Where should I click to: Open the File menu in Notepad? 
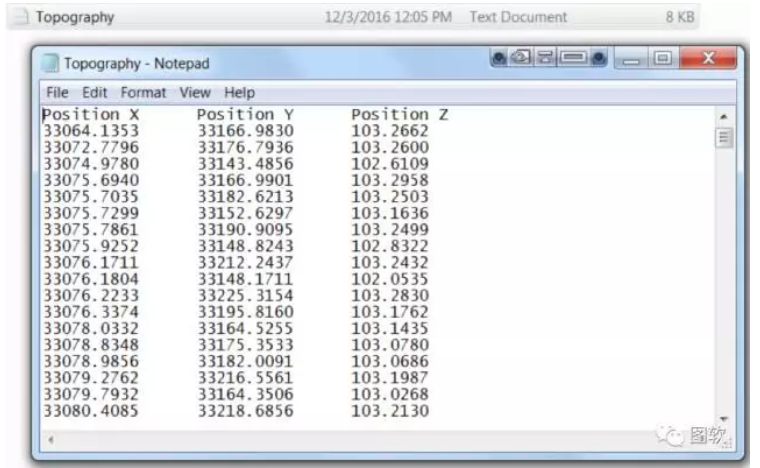(x=57, y=92)
